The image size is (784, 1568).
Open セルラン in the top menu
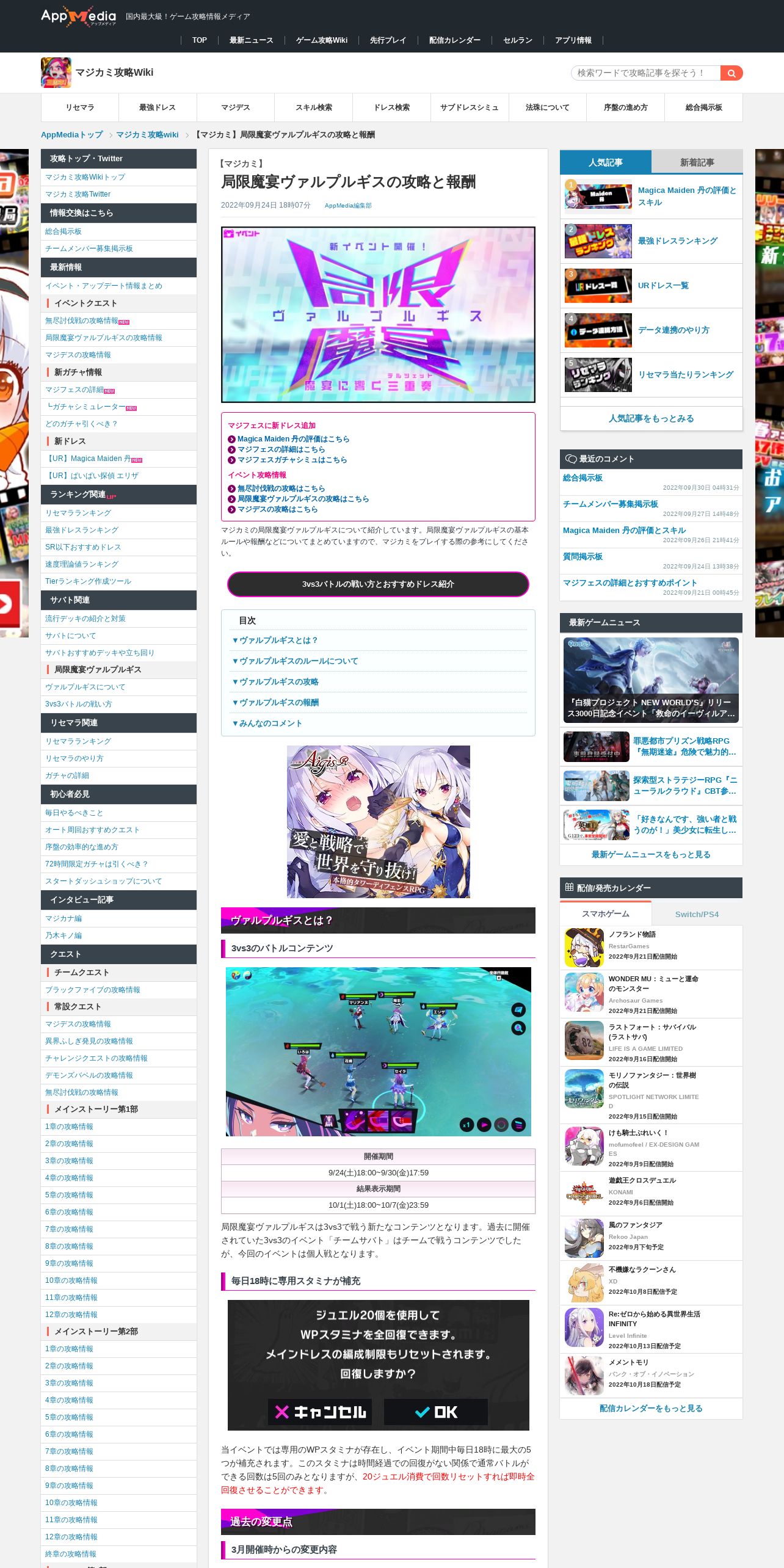coord(518,40)
